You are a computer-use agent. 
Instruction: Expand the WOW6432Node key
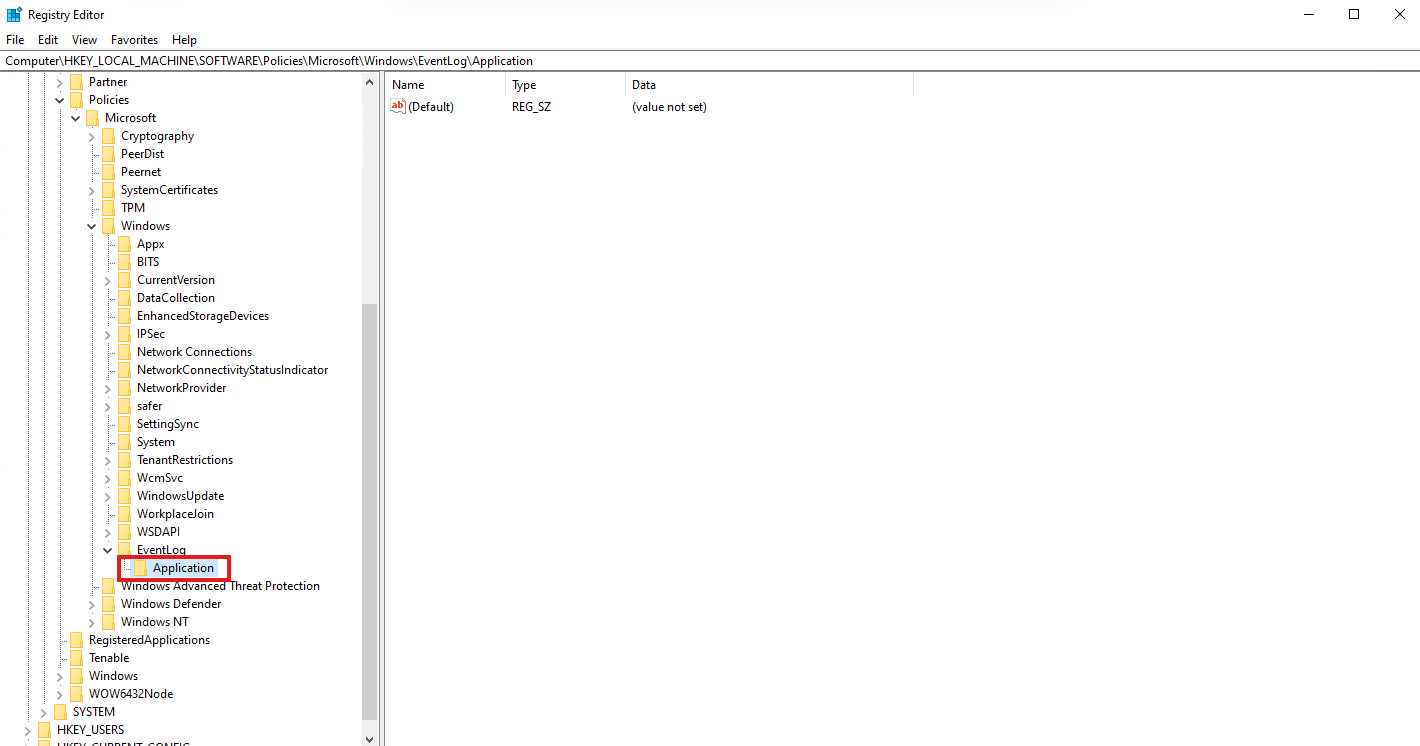click(x=60, y=694)
